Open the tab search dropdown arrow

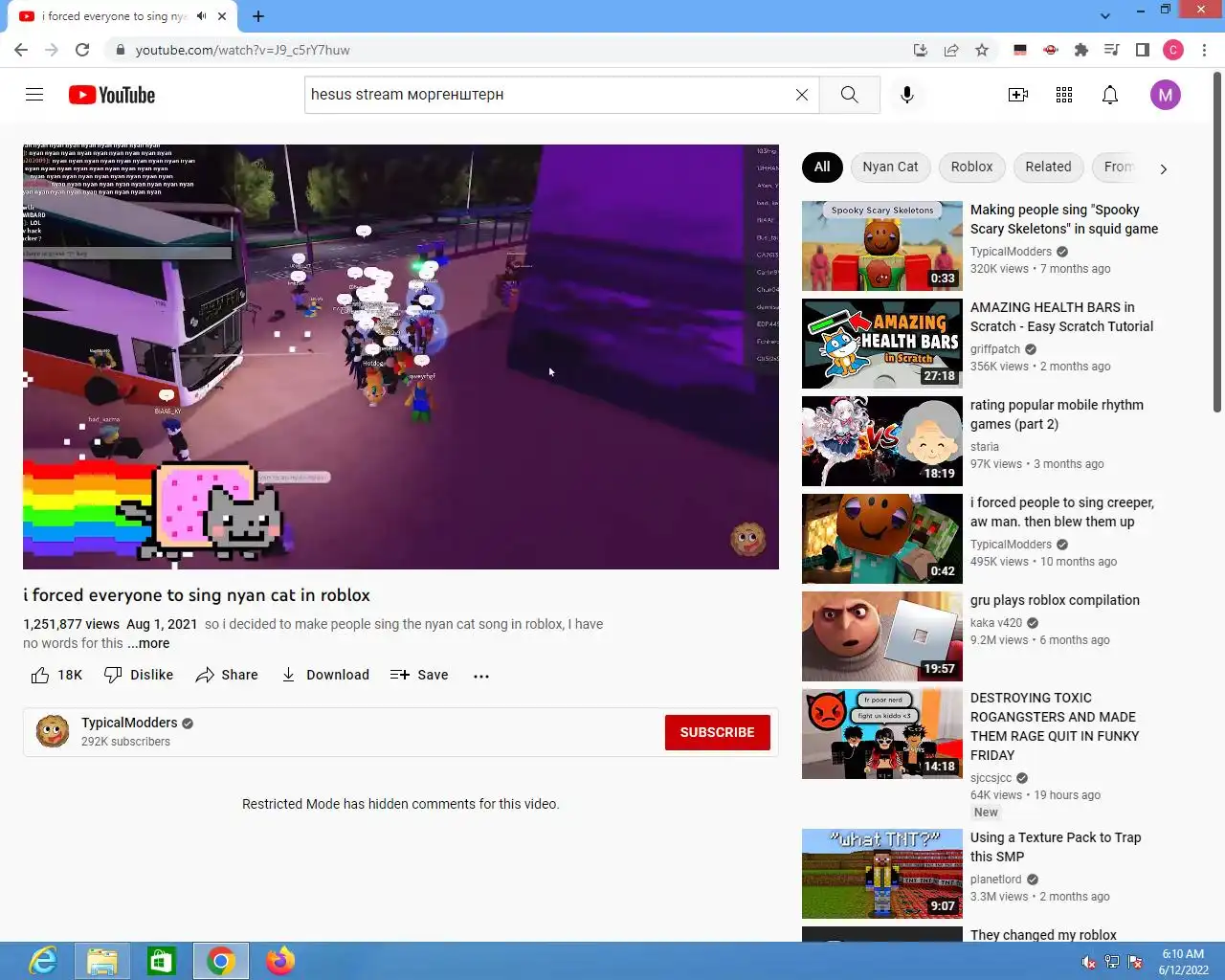click(x=1105, y=15)
